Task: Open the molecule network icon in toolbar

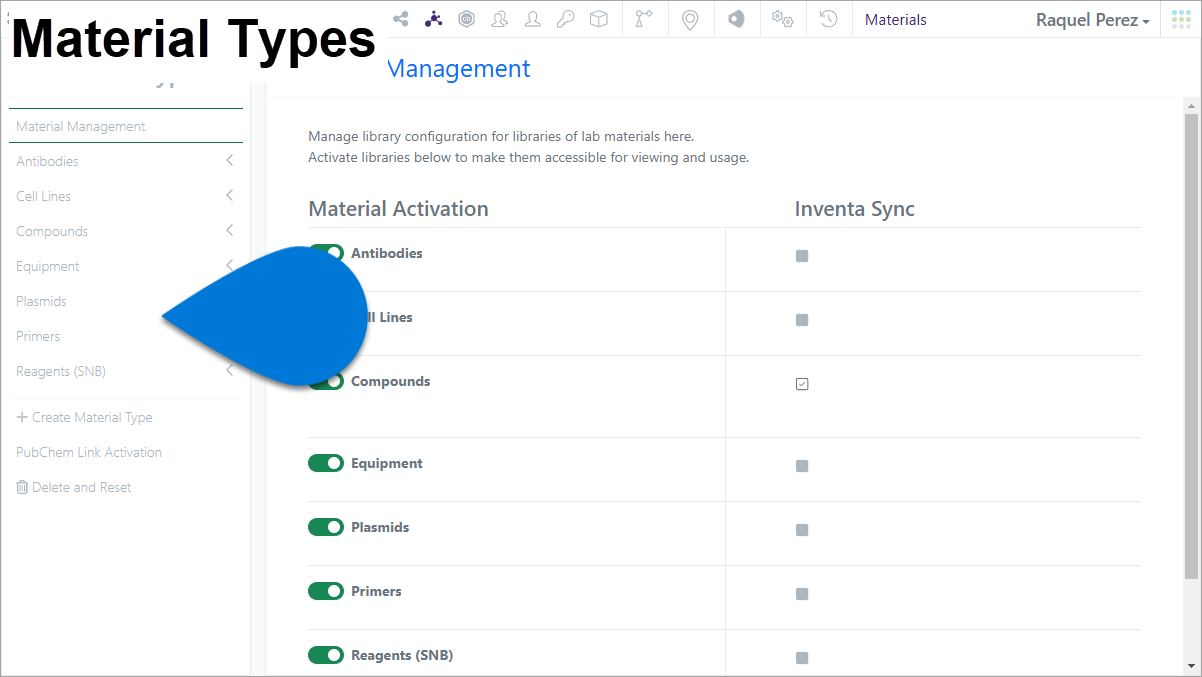Action: pos(433,19)
